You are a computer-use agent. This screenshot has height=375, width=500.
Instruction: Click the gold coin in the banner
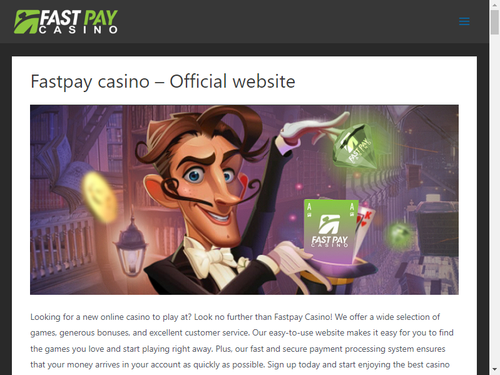[99, 197]
